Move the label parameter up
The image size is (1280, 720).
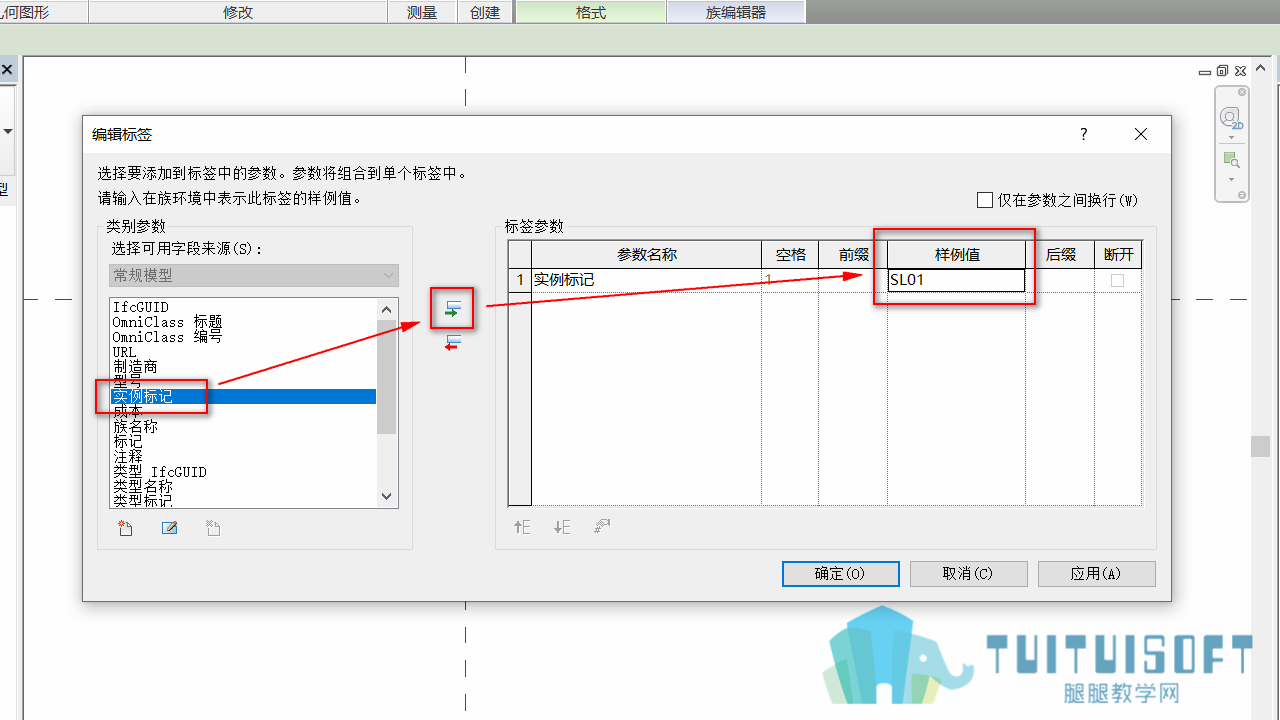pyautogui.click(x=522, y=527)
